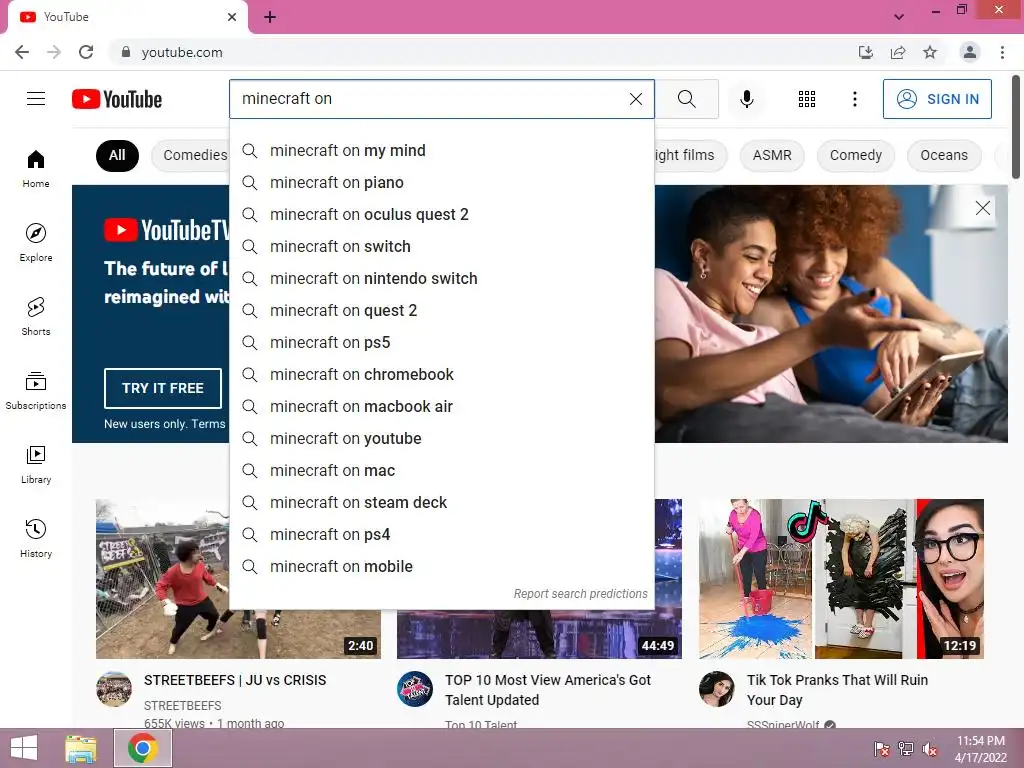Reload the page
This screenshot has height=768, width=1024.
click(x=86, y=52)
